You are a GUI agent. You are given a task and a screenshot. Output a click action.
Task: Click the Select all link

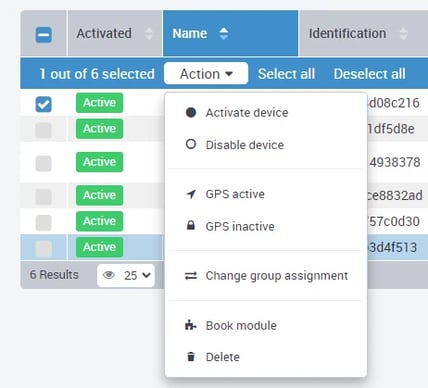[286, 74]
